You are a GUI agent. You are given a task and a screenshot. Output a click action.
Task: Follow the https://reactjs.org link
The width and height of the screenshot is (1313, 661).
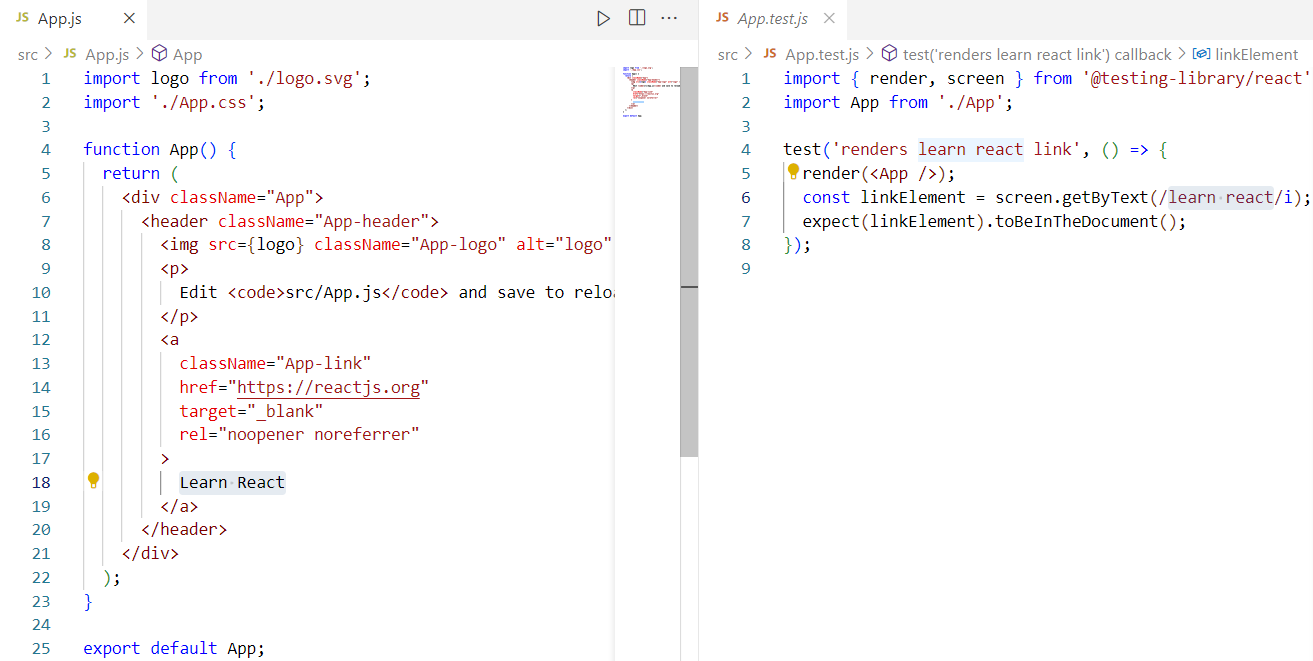click(330, 386)
